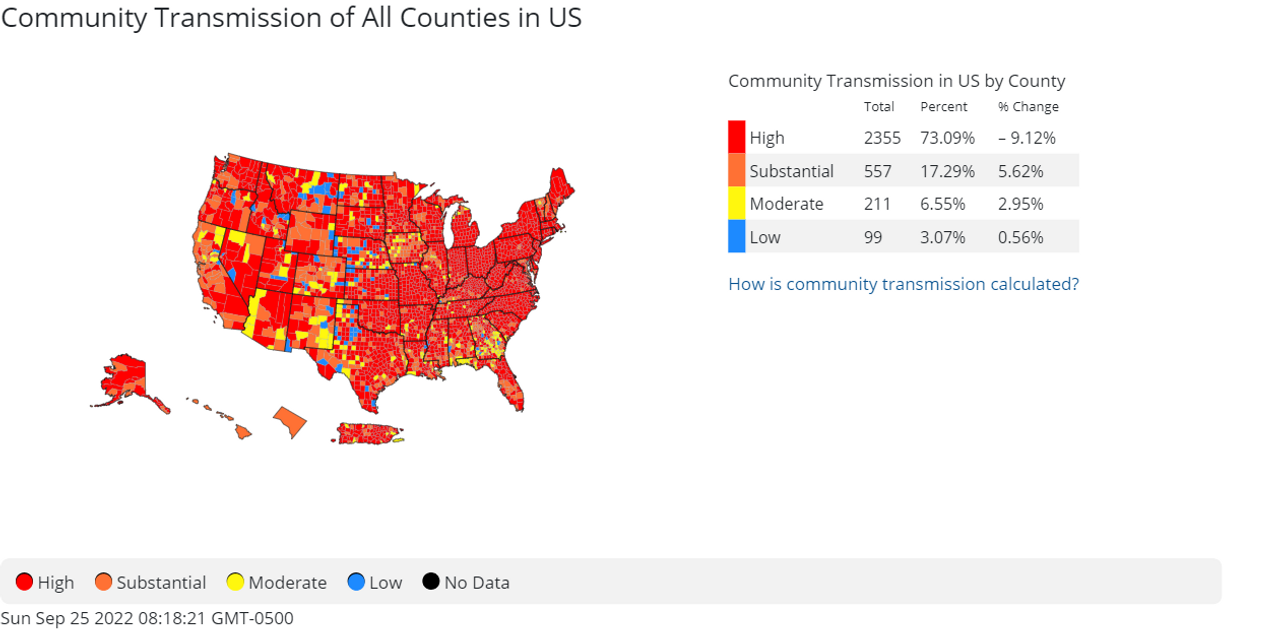Click the % Change column header
1280x630 pixels.
(1028, 107)
